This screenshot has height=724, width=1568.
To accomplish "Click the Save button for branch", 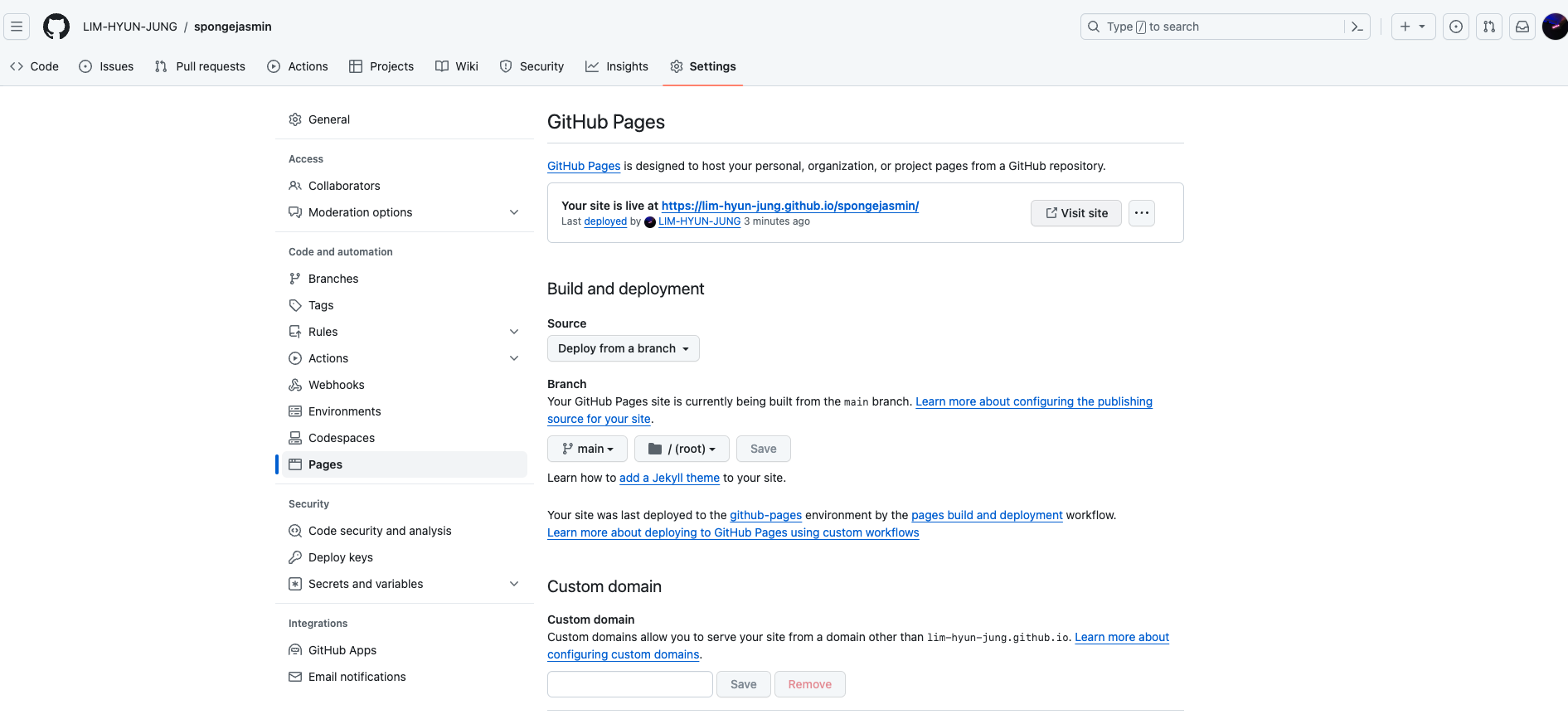I will pos(764,449).
